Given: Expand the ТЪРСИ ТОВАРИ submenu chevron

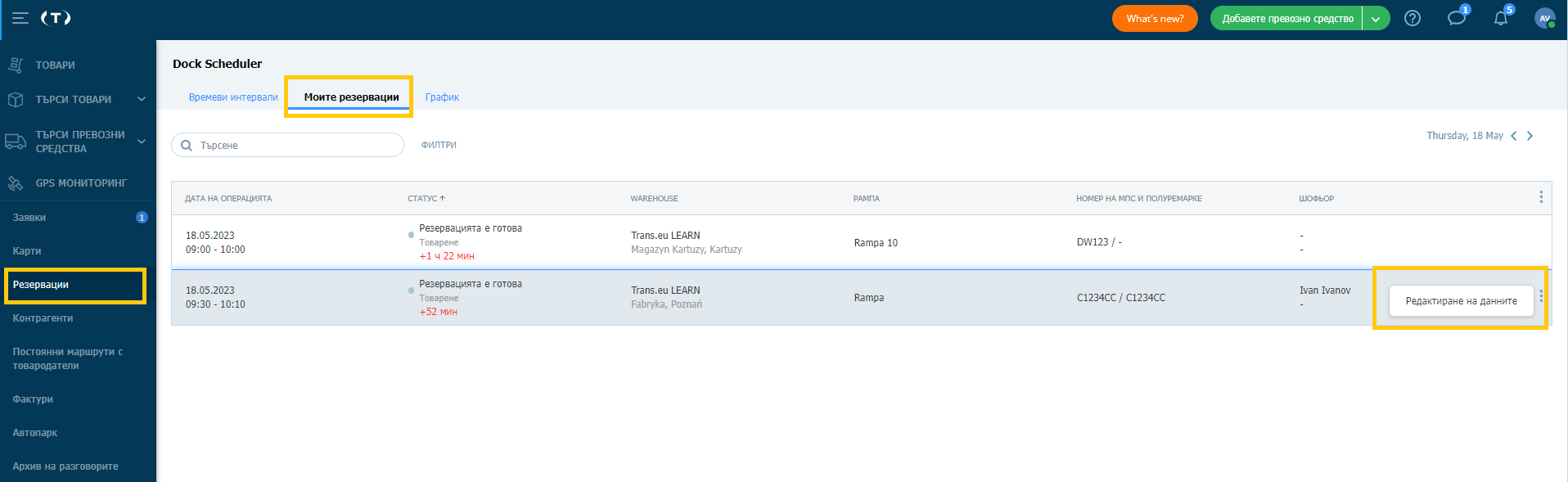Looking at the screenshot, I should tap(142, 99).
